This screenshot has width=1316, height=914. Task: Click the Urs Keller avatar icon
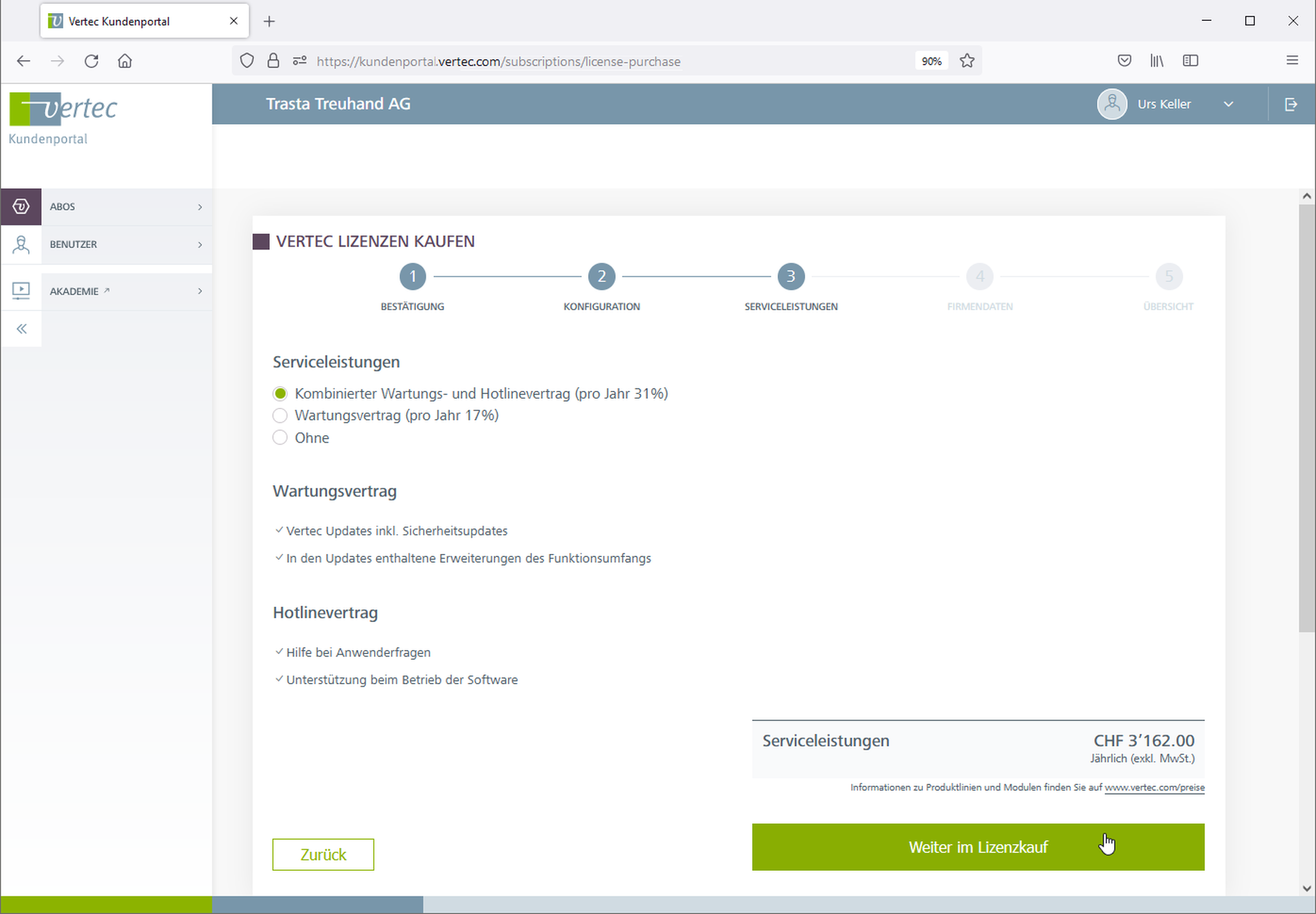(x=1112, y=104)
